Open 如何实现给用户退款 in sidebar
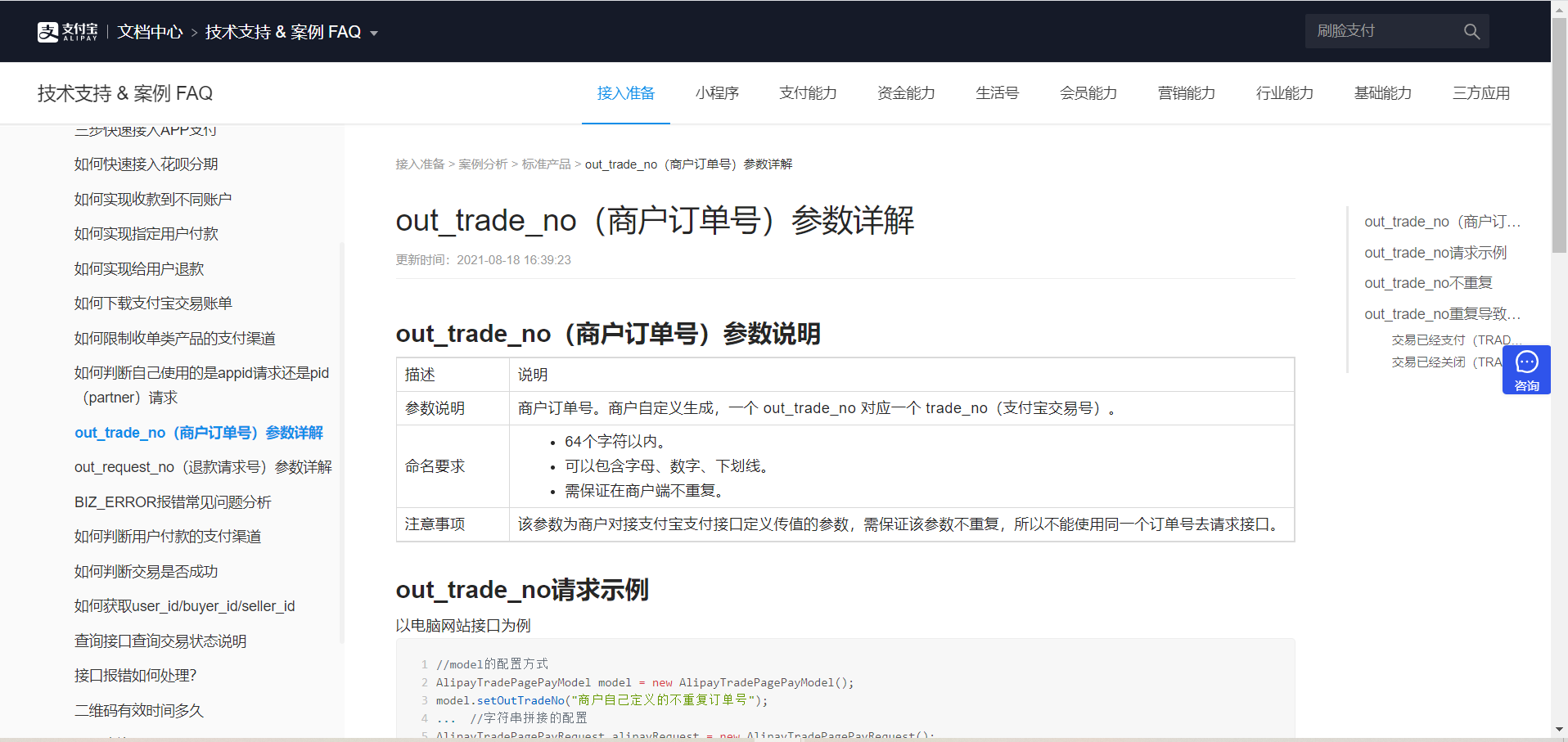Screen dimensions: 1568x742 [139, 269]
